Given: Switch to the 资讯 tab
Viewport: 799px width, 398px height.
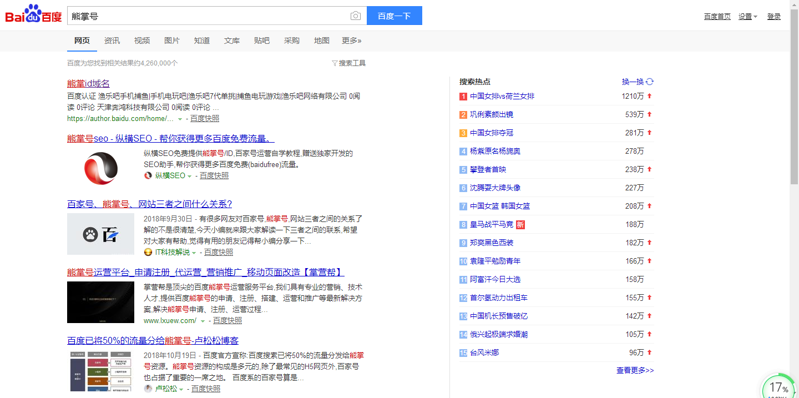Looking at the screenshot, I should (112, 41).
